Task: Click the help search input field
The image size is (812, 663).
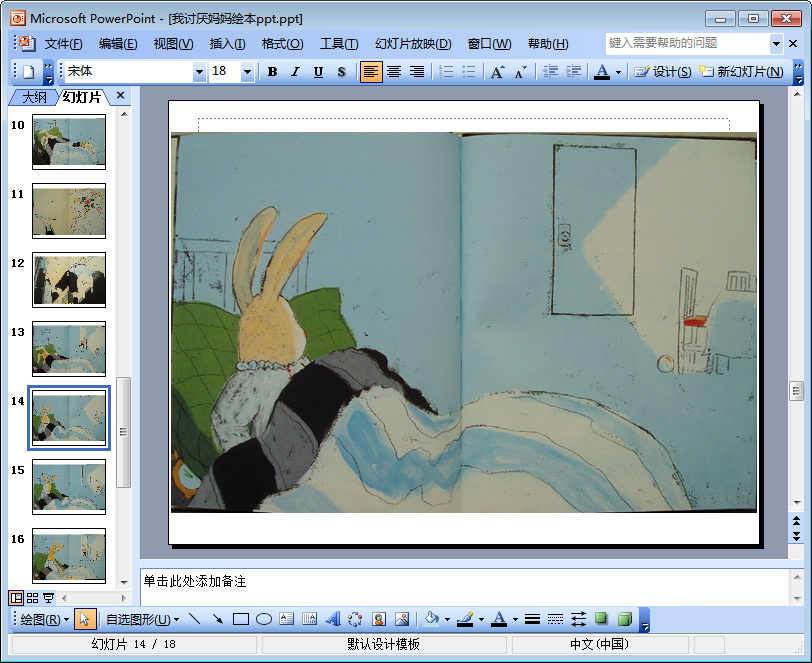Action: coord(688,44)
